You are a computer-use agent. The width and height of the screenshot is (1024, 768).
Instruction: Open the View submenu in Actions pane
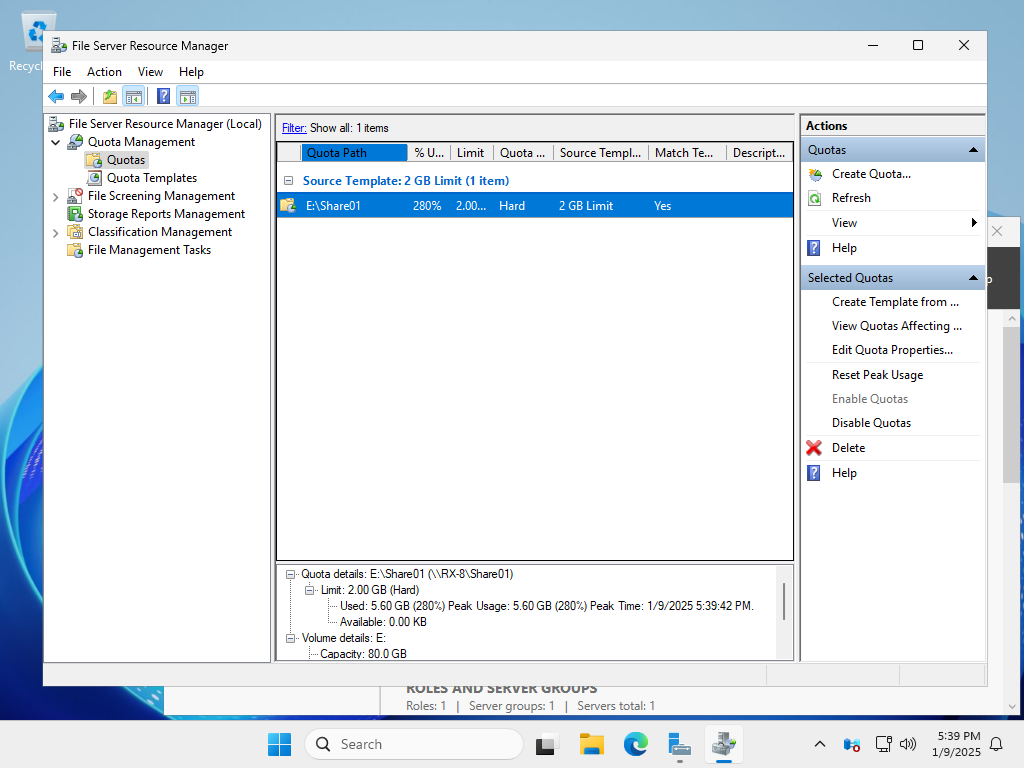click(893, 223)
